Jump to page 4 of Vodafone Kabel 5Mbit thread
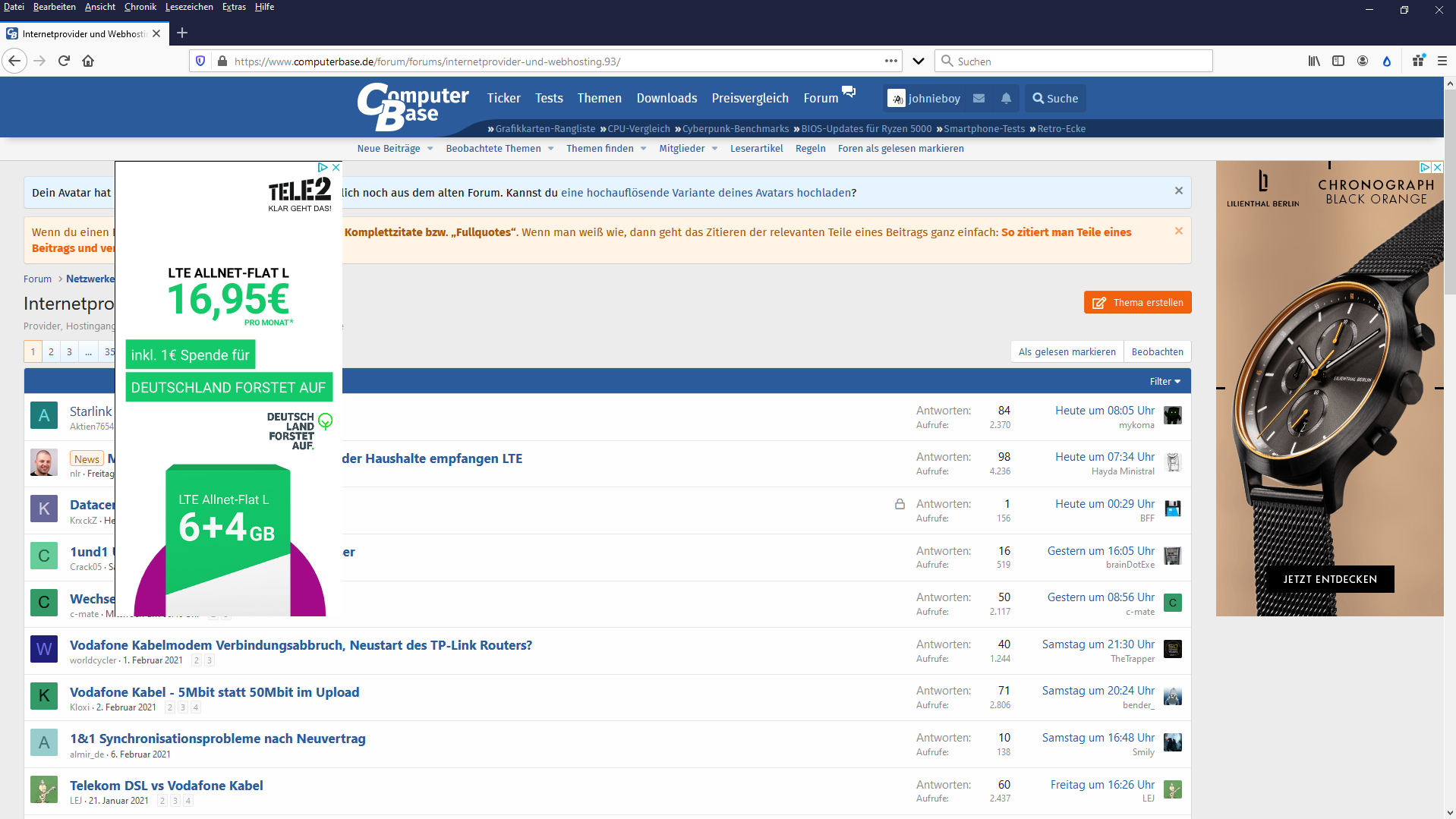The image size is (1456, 819). point(196,707)
